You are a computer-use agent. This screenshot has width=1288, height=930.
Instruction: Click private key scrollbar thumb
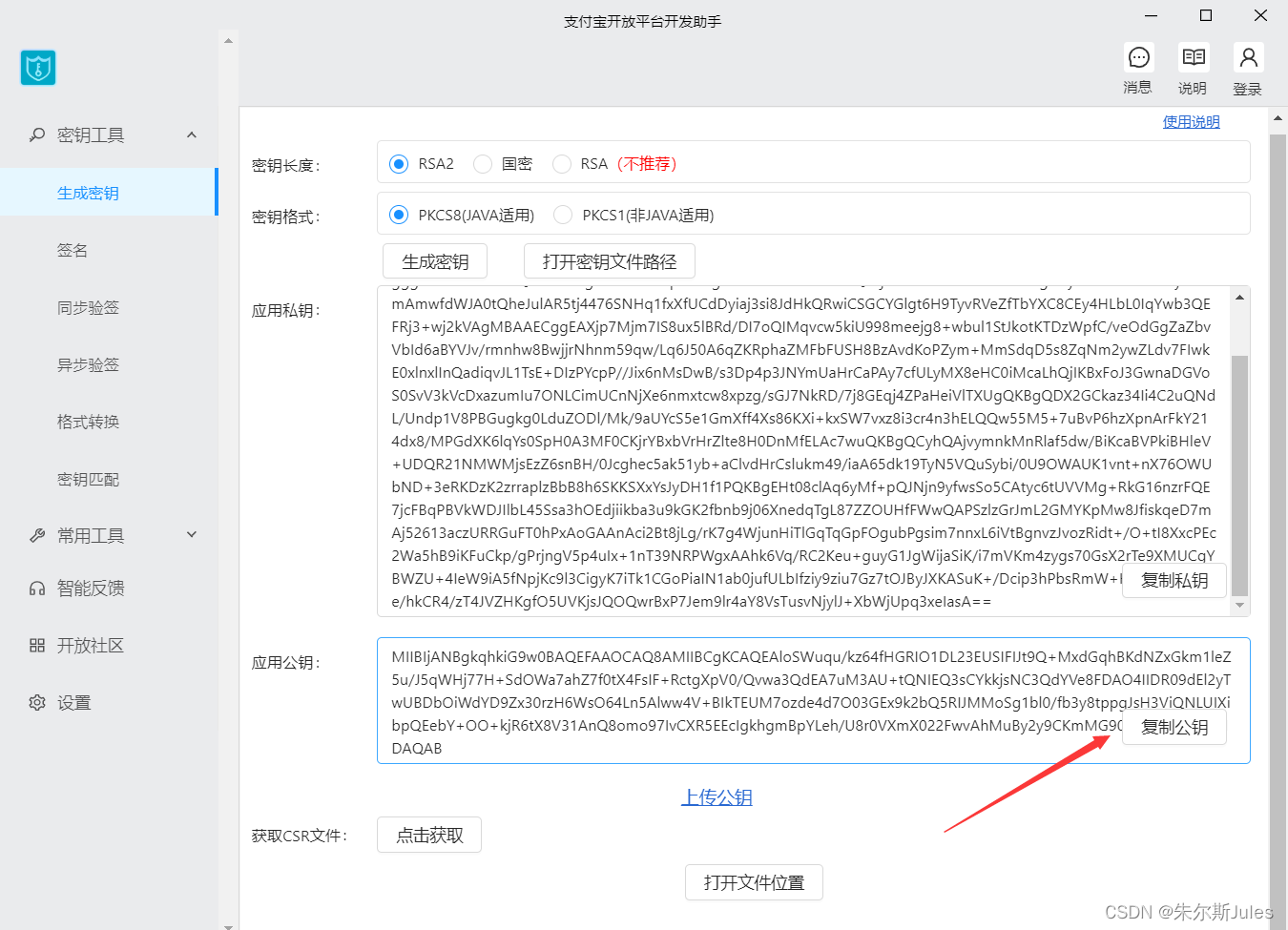(x=1239, y=475)
